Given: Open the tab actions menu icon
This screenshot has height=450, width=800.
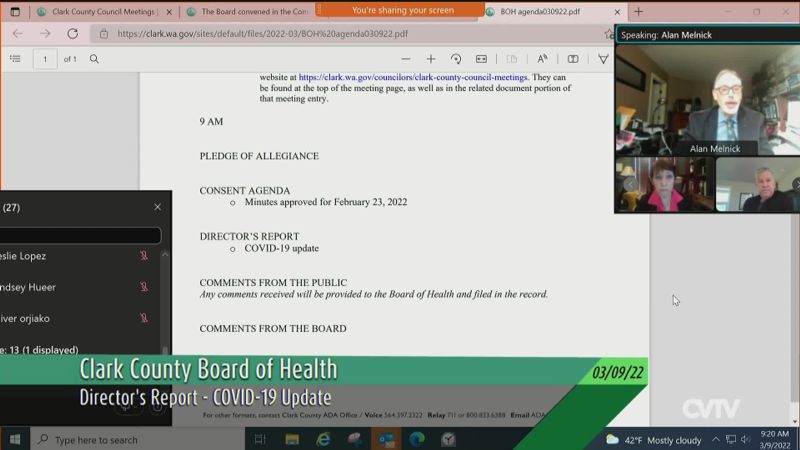Looking at the screenshot, I should pos(15,11).
